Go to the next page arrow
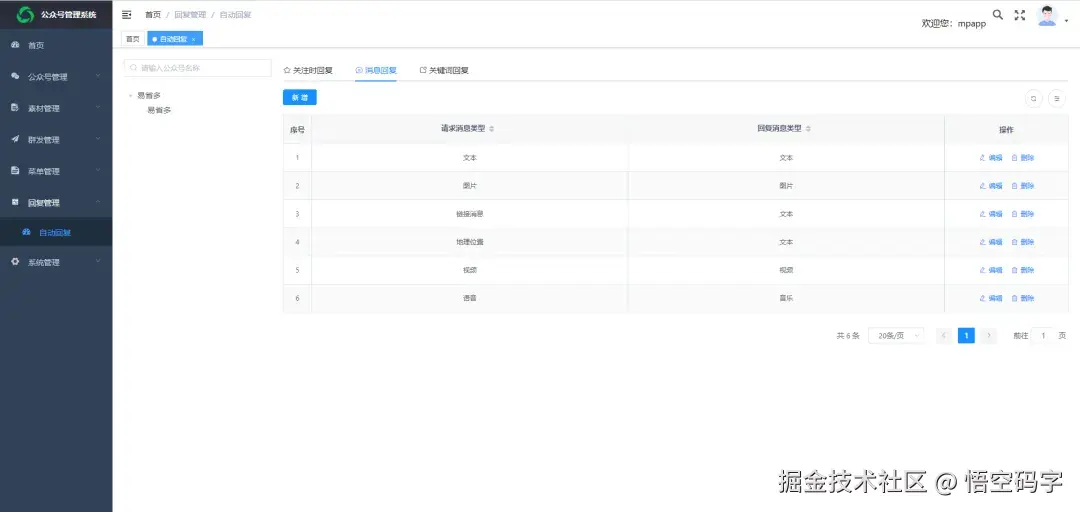1080x512 pixels. (x=989, y=336)
